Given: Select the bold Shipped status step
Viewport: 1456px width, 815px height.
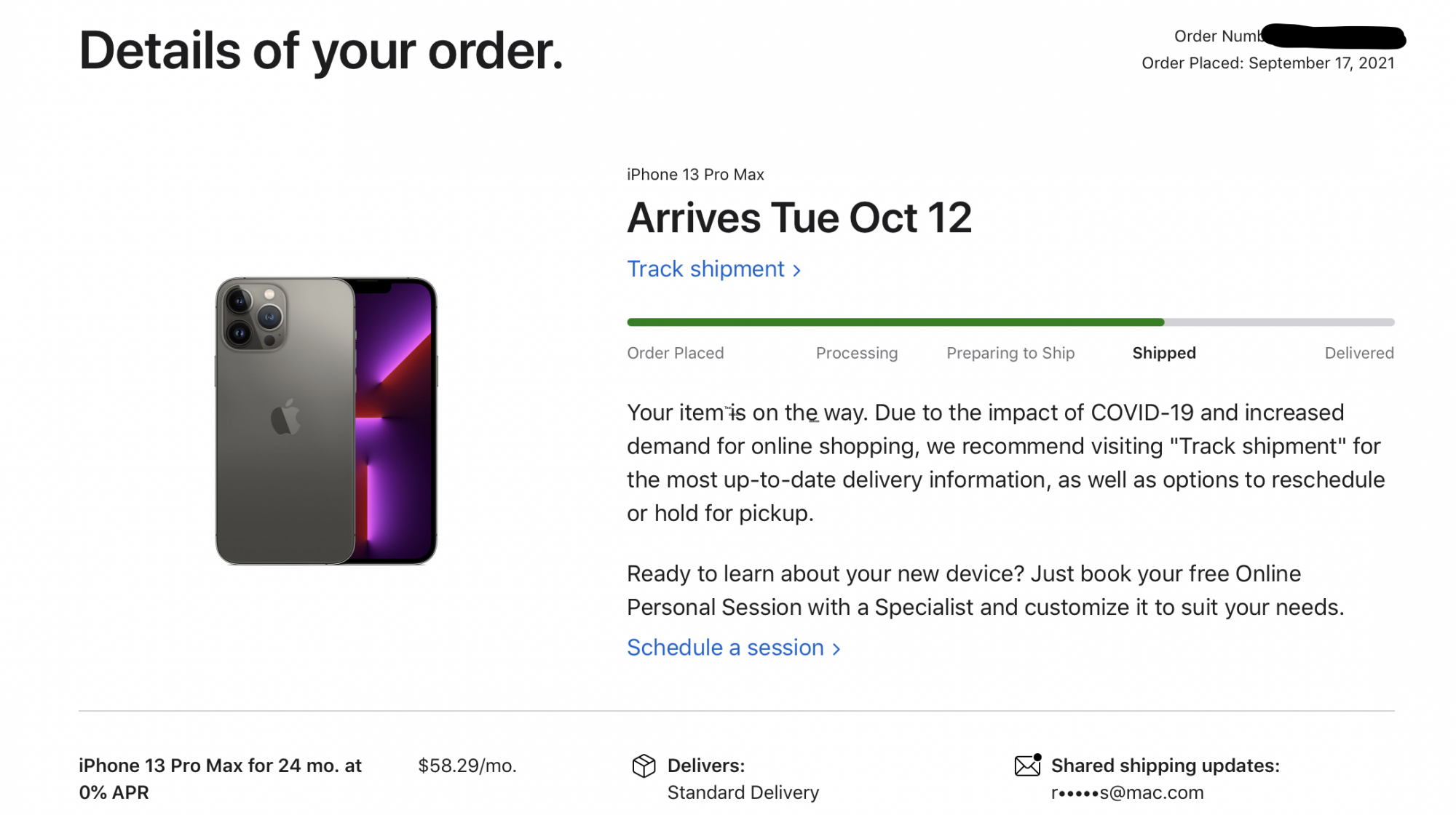Looking at the screenshot, I should [1163, 353].
